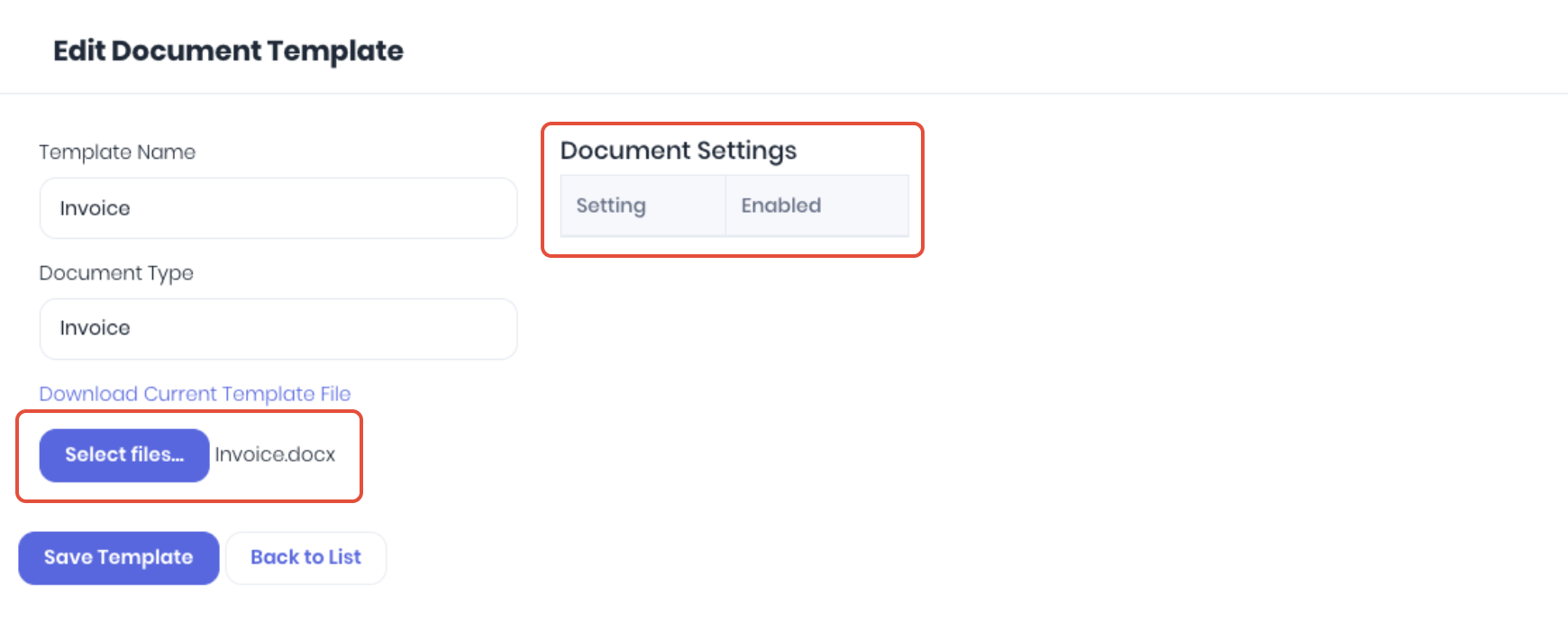Go Back to List of templates
The height and width of the screenshot is (623, 1568).
coord(305,558)
